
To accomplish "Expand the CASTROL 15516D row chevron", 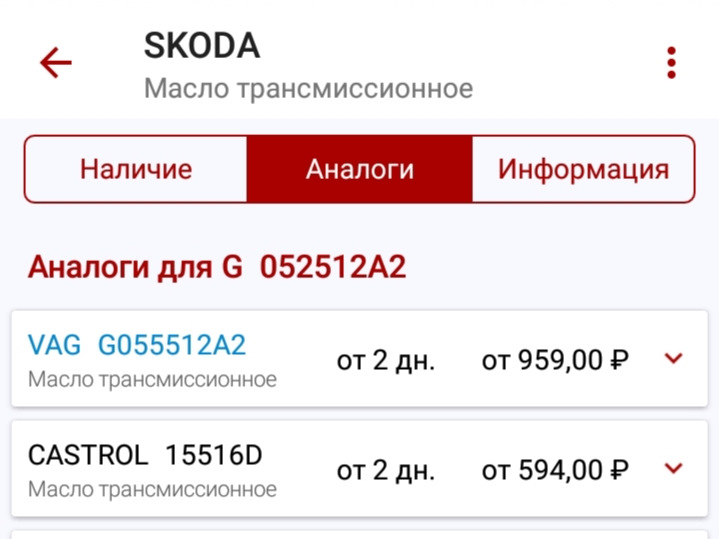I will pyautogui.click(x=674, y=468).
